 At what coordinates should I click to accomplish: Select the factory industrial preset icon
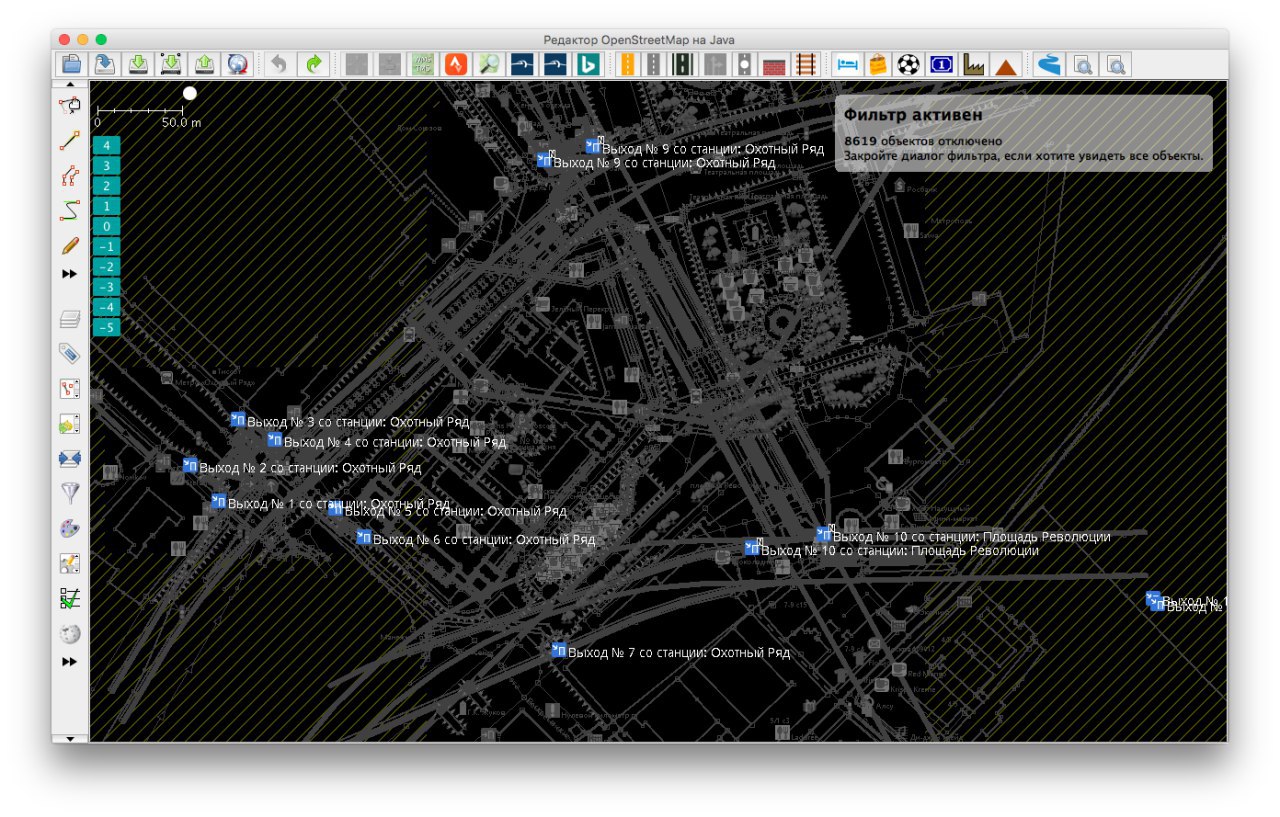(x=974, y=65)
